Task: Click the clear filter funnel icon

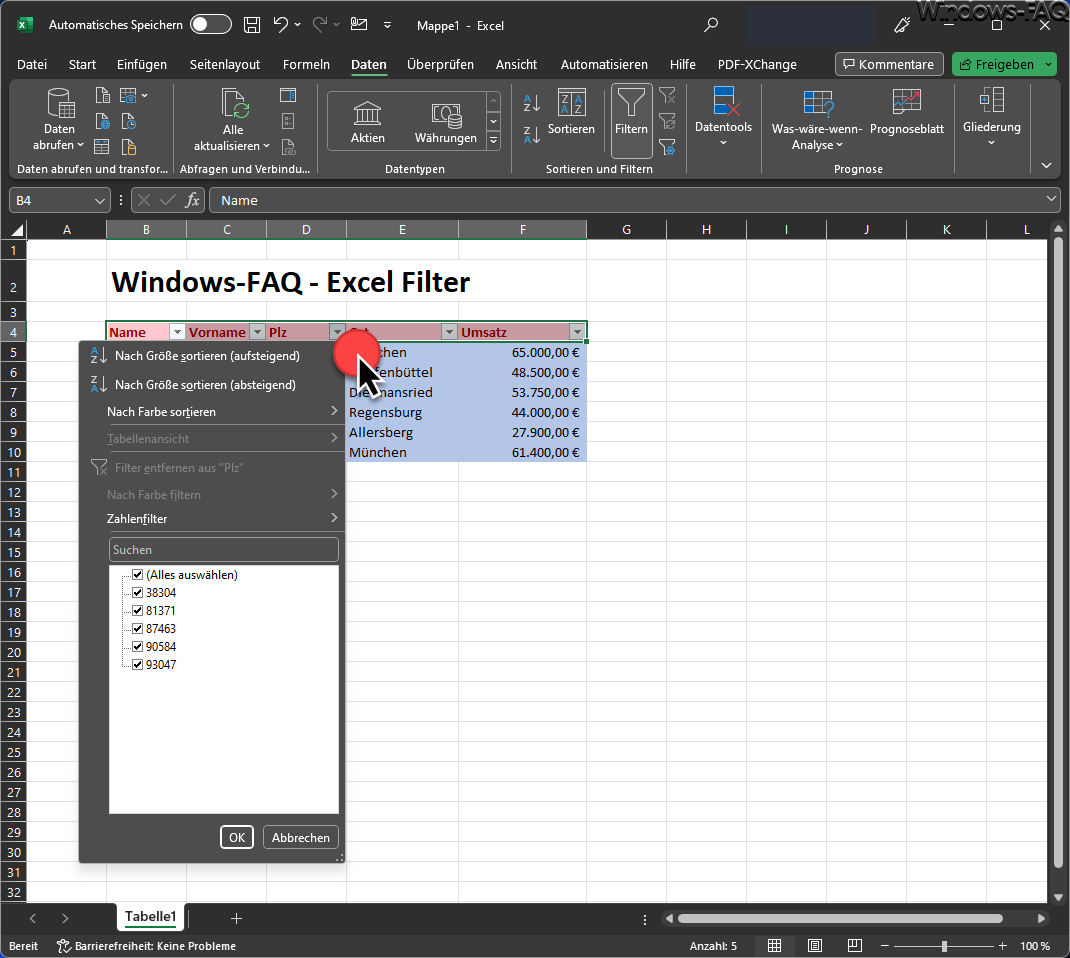Action: pos(667,95)
